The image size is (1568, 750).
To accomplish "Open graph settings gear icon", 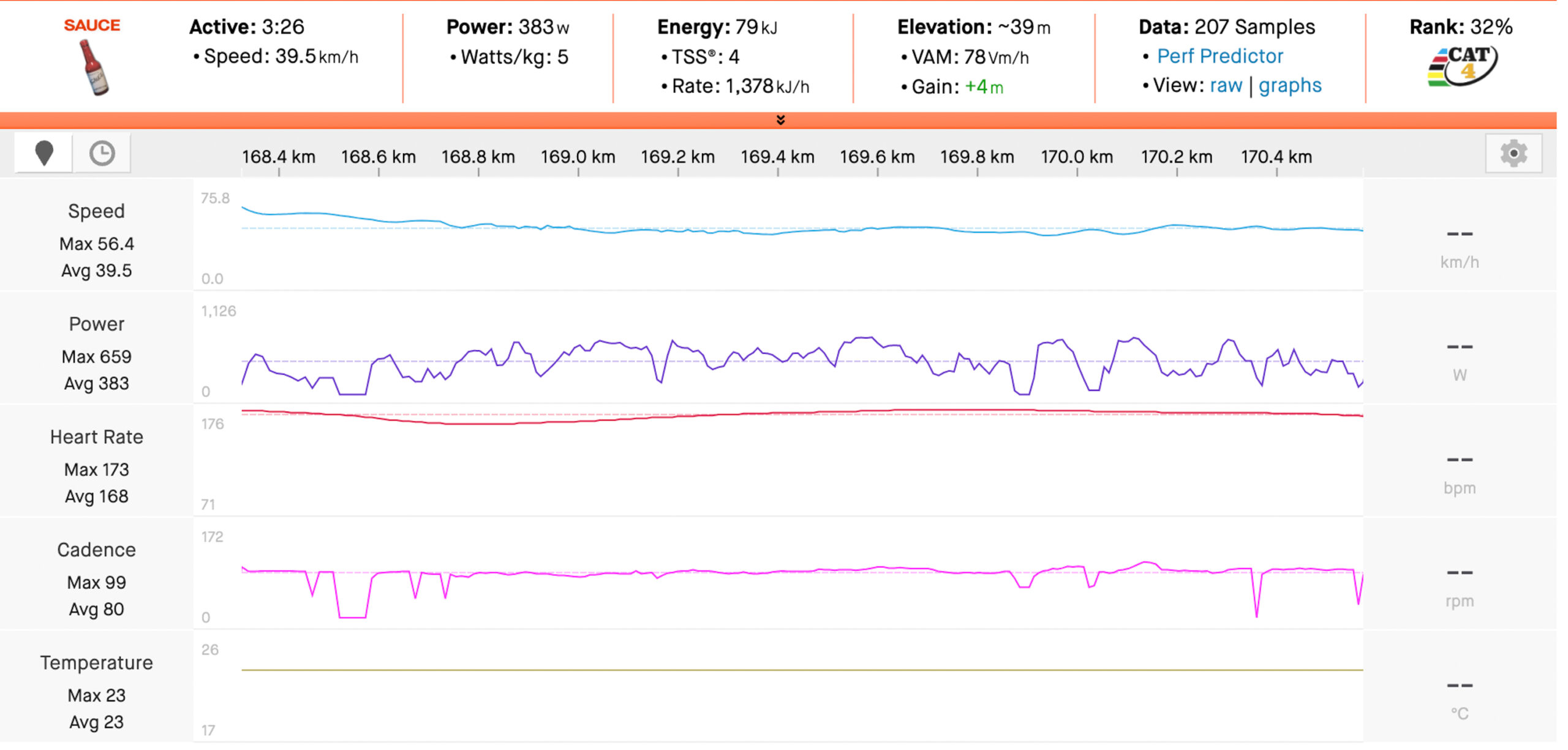I will click(x=1513, y=153).
